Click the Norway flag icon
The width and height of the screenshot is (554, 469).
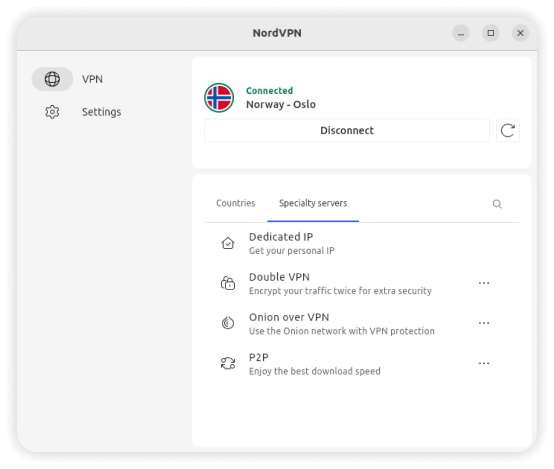click(219, 98)
